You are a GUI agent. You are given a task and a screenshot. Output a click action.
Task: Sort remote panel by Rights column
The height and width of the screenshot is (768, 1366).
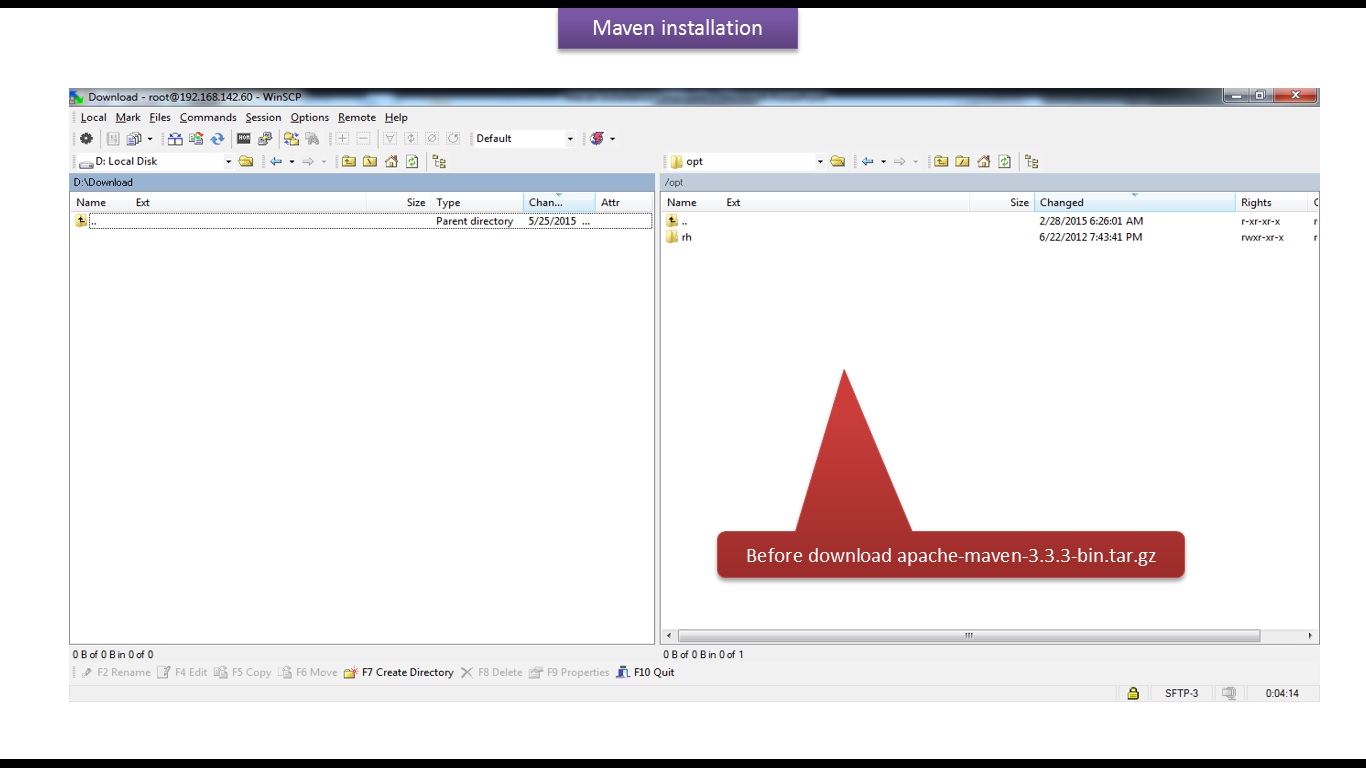point(1272,203)
